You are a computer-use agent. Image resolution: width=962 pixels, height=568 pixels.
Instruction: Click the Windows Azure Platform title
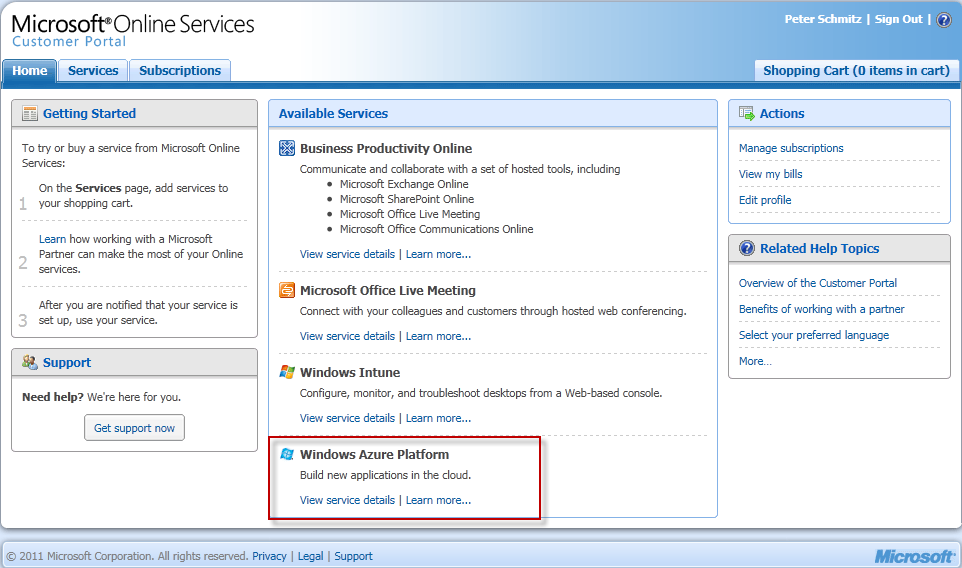[x=374, y=455]
